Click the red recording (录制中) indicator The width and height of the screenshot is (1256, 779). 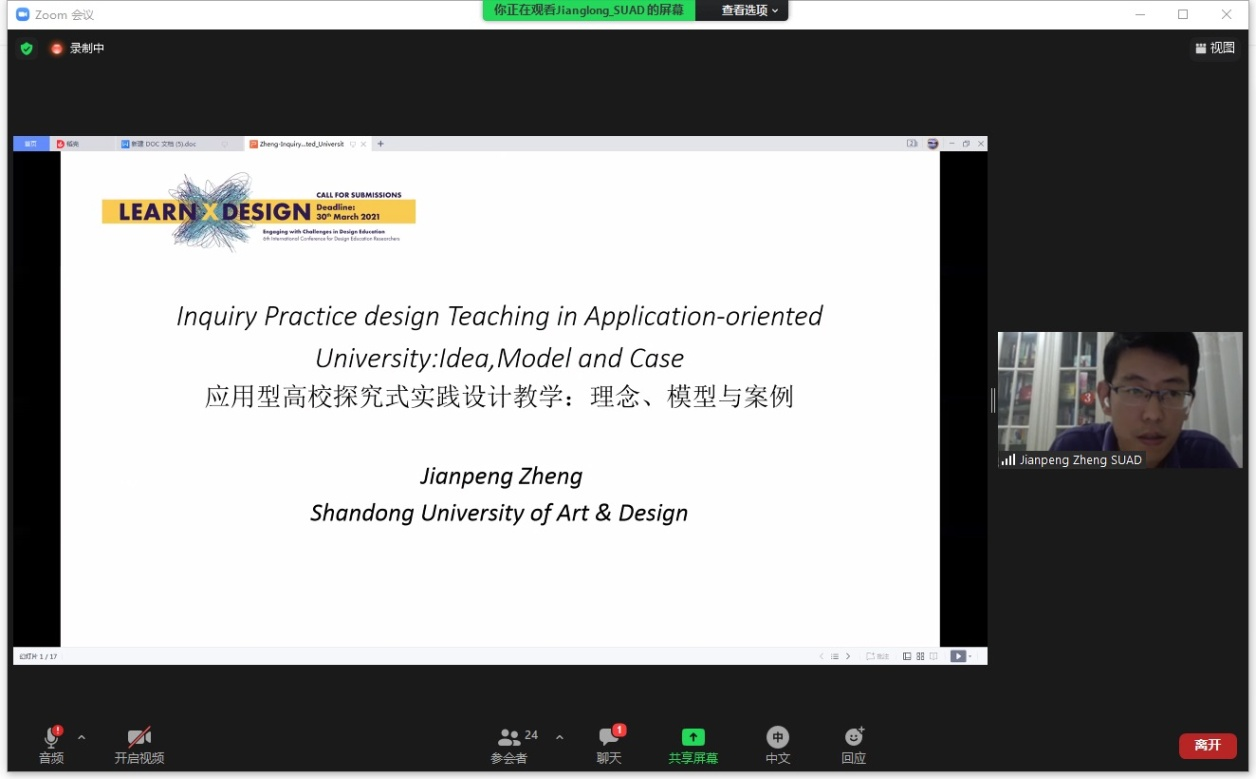(78, 48)
